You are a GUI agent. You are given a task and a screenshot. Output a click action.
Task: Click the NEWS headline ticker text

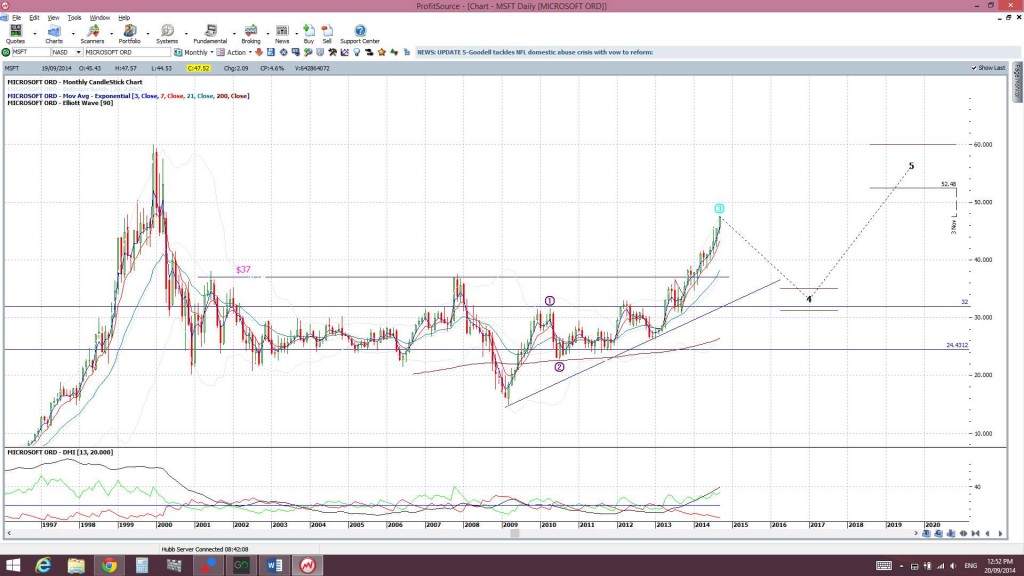(535, 52)
